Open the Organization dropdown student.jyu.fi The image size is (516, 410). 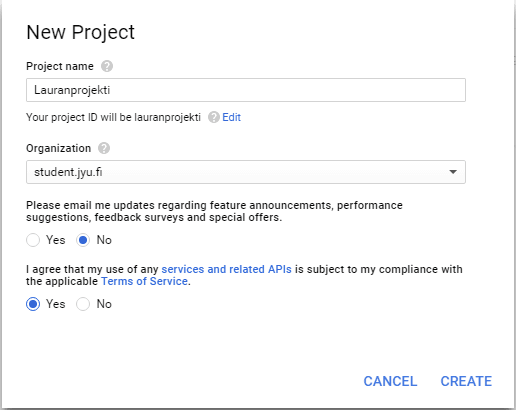tap(246, 172)
